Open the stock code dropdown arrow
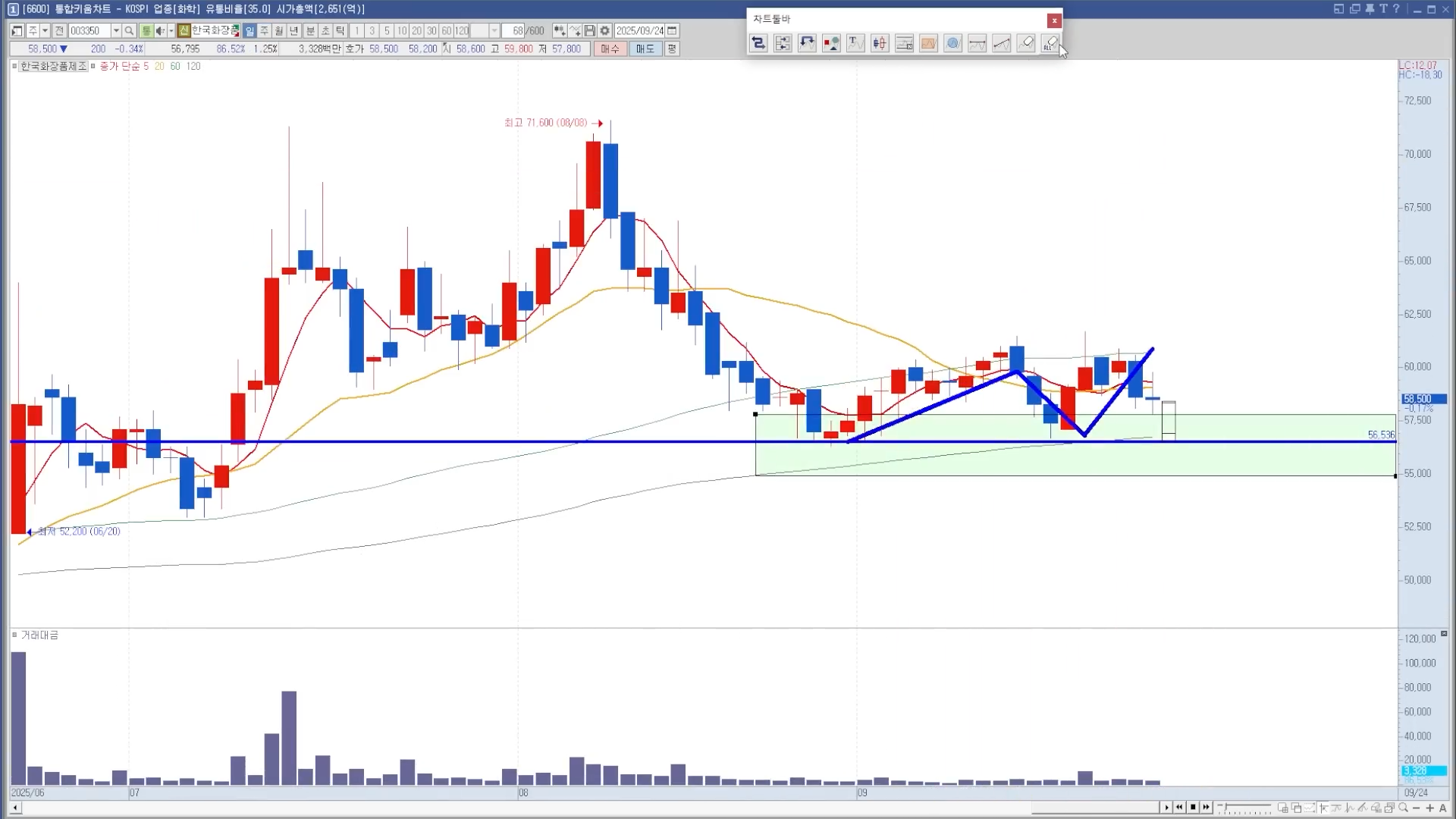The height and width of the screenshot is (819, 1456). 116,31
